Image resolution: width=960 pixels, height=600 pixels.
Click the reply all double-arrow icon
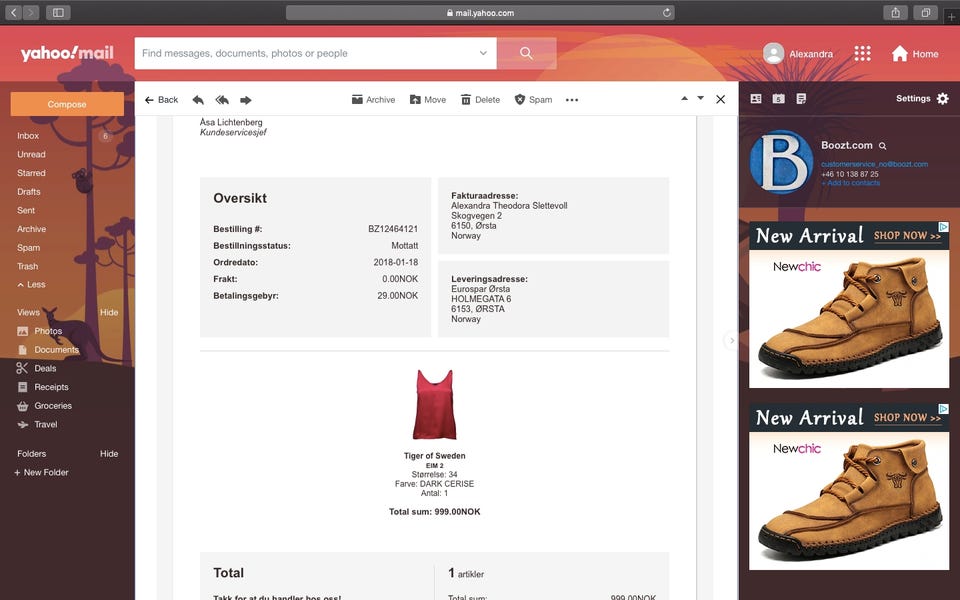click(x=222, y=100)
